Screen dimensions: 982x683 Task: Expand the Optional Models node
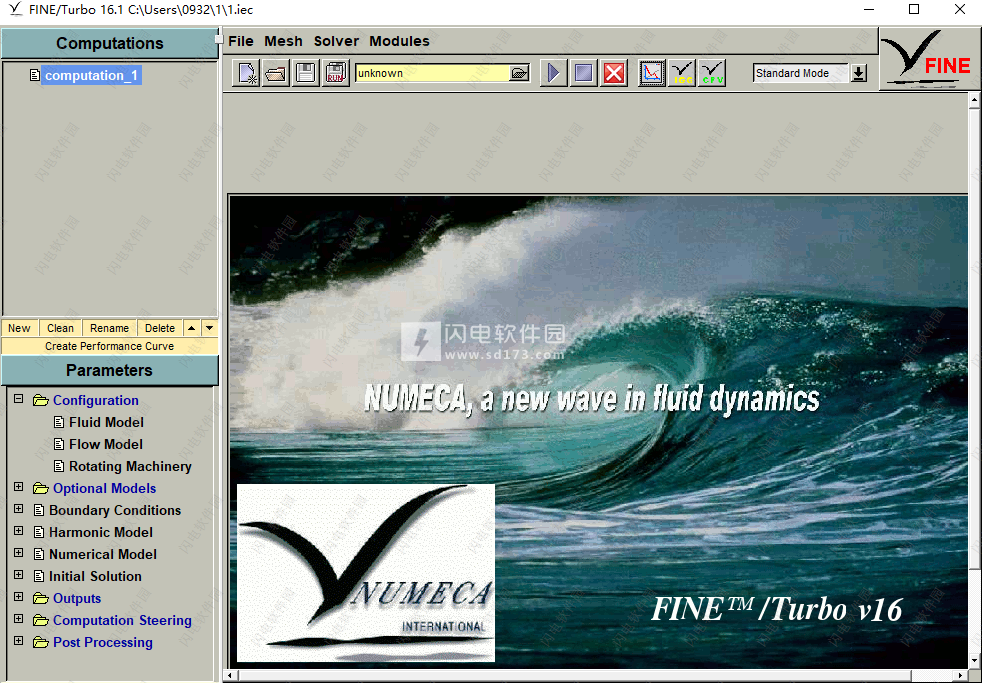click(x=19, y=487)
